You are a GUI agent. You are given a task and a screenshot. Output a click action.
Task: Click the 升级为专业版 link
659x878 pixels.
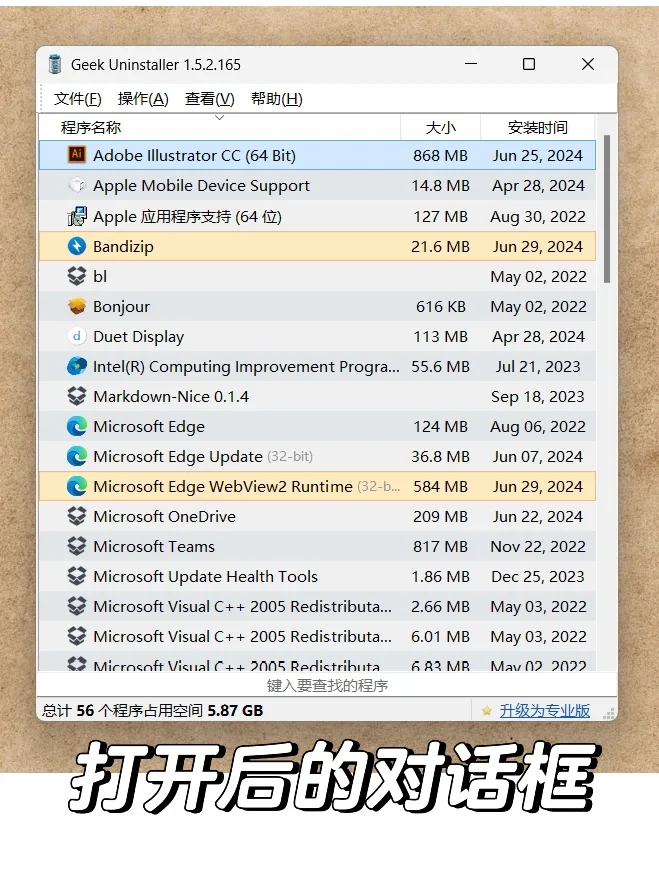[544, 711]
